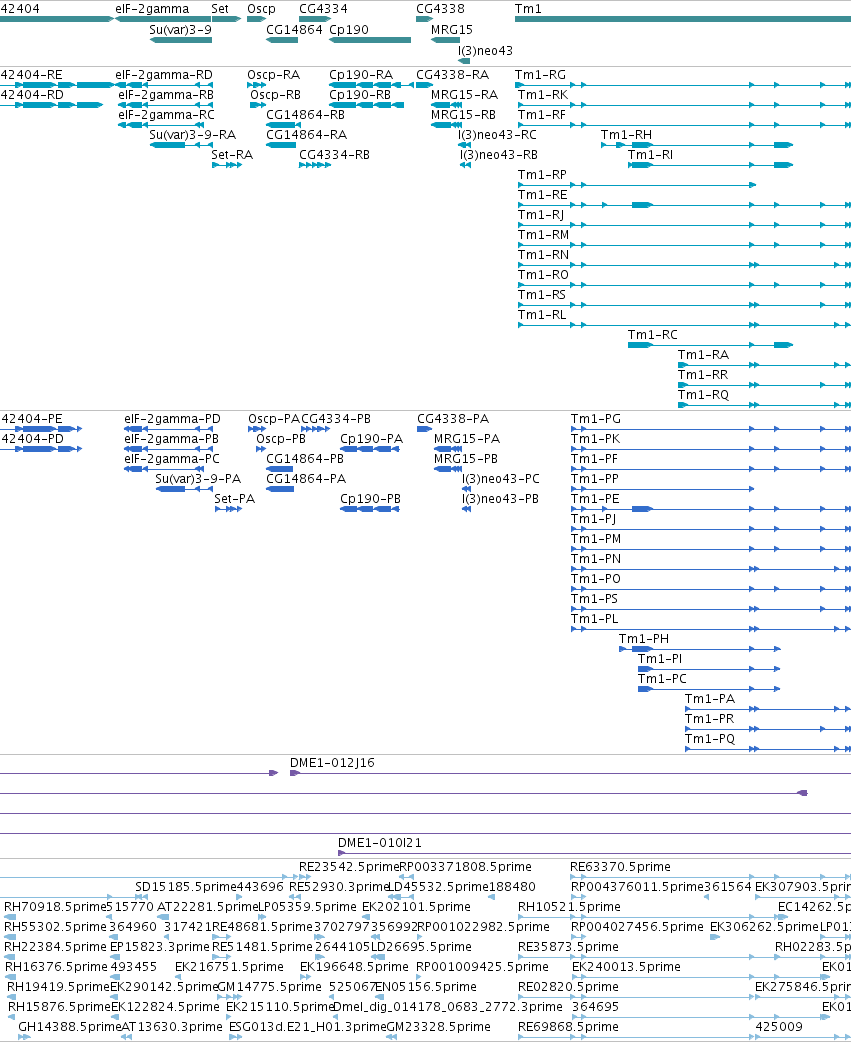Click protein Tm1-PE

tap(595, 498)
